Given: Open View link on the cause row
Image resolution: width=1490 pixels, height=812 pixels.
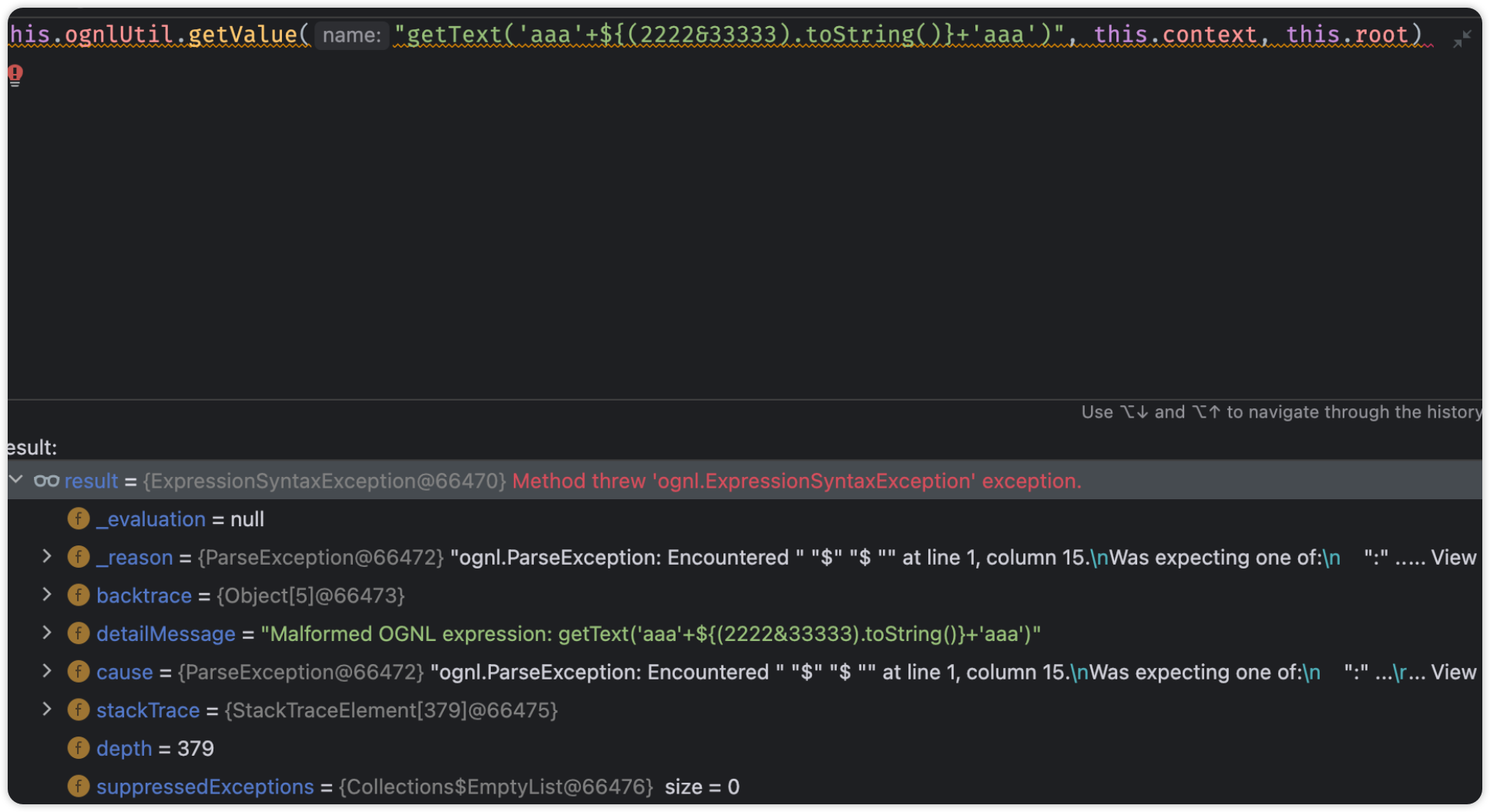Looking at the screenshot, I should [1453, 672].
